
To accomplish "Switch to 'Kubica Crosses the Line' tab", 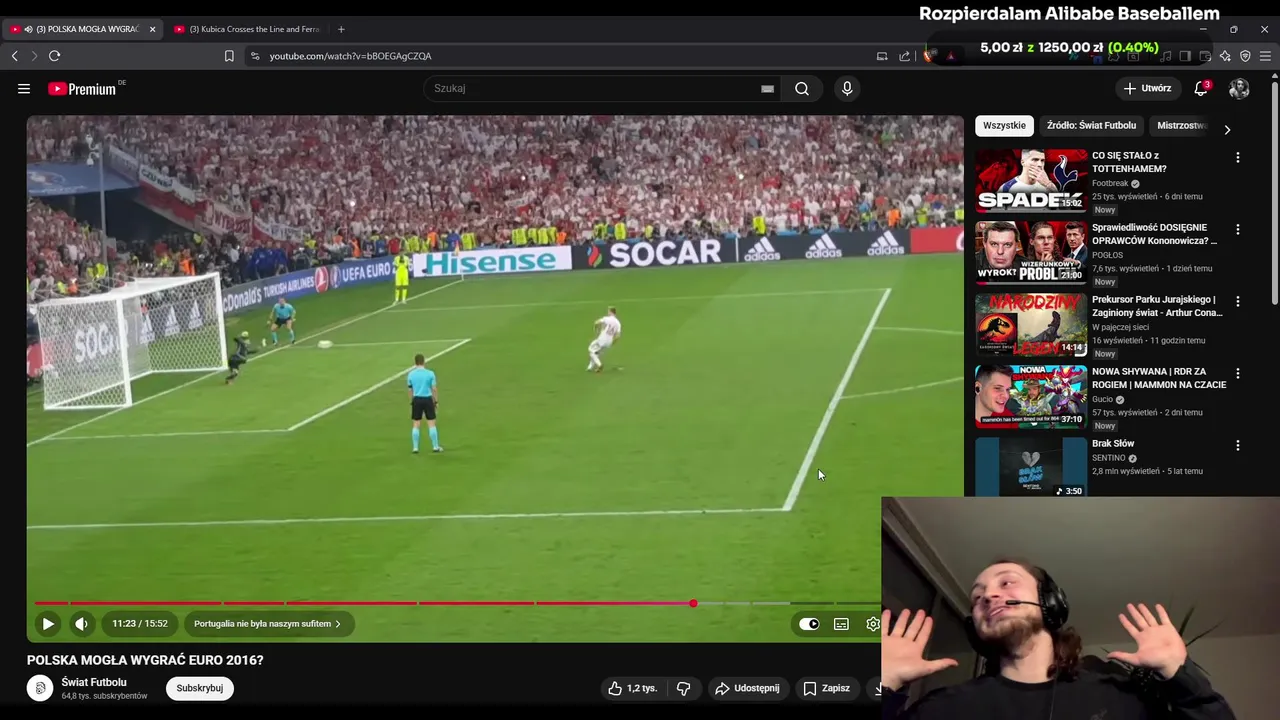I will click(247, 29).
